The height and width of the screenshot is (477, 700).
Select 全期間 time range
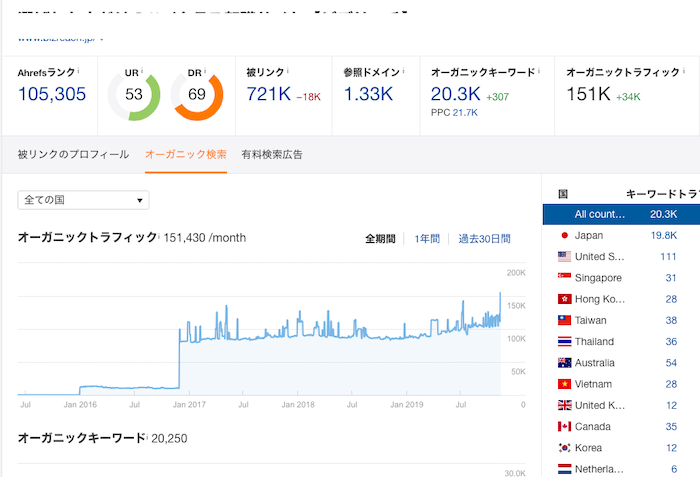(380, 239)
